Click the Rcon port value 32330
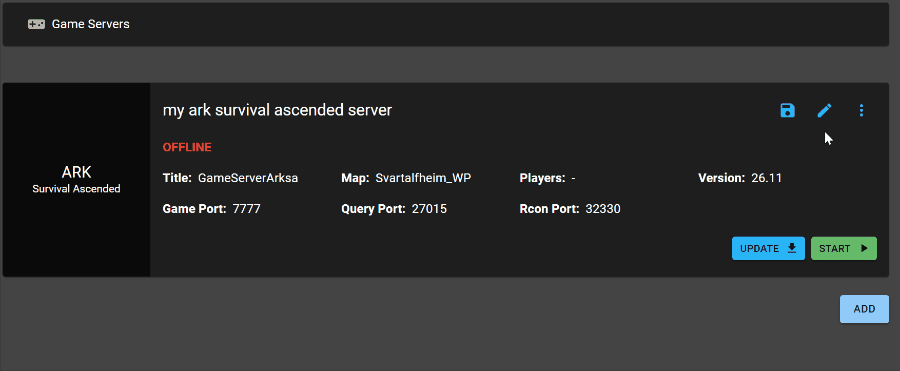The height and width of the screenshot is (371, 900). pos(603,209)
